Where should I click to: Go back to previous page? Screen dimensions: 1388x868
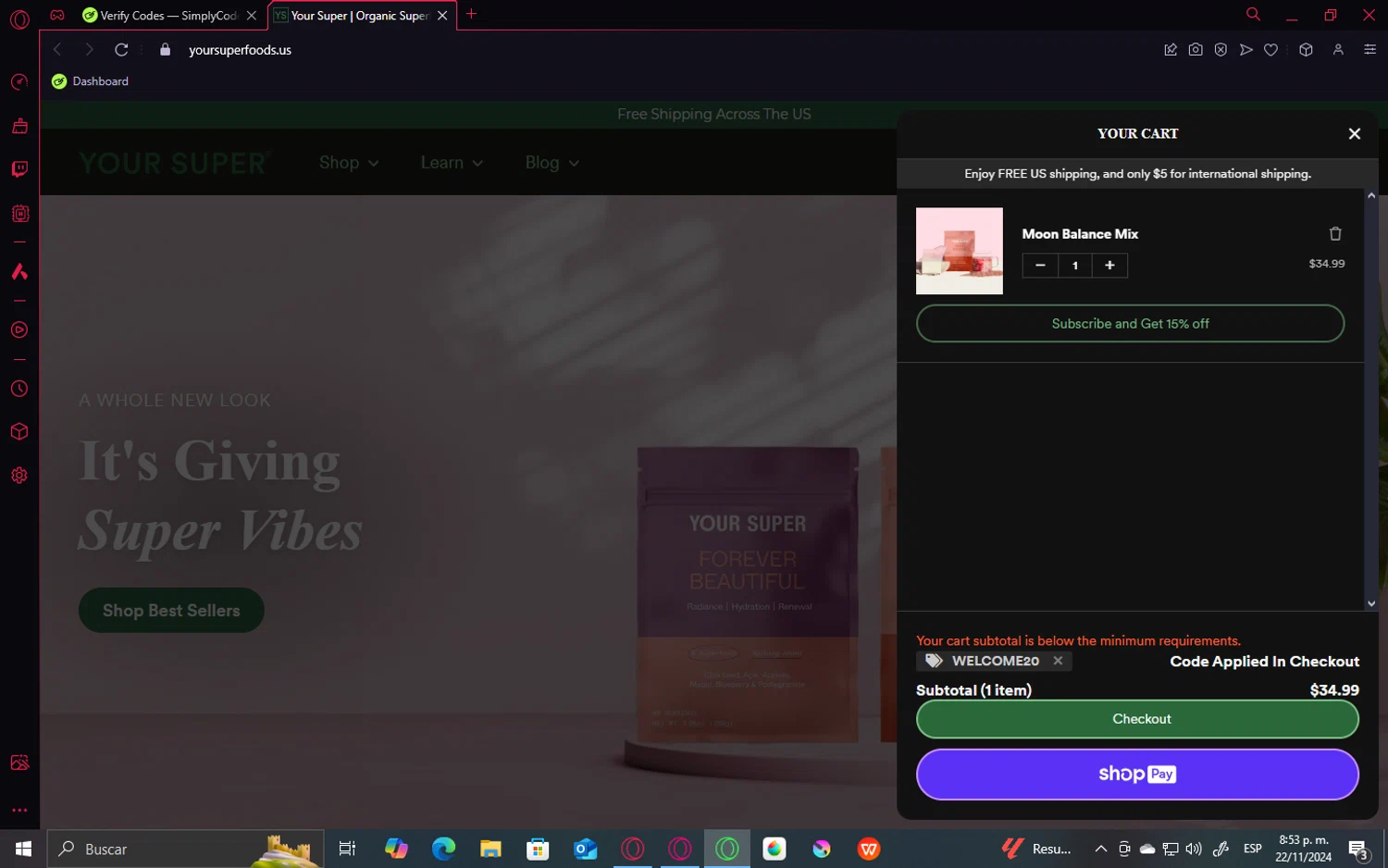57,50
